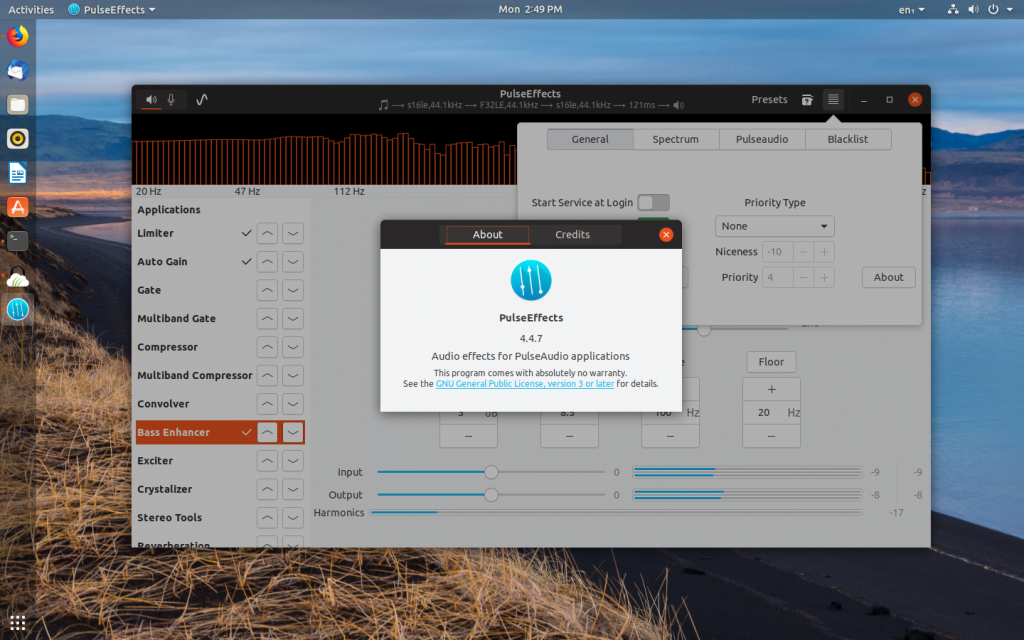Select the highlighted Bass Enhancer effect
The image size is (1024, 640).
click(174, 433)
